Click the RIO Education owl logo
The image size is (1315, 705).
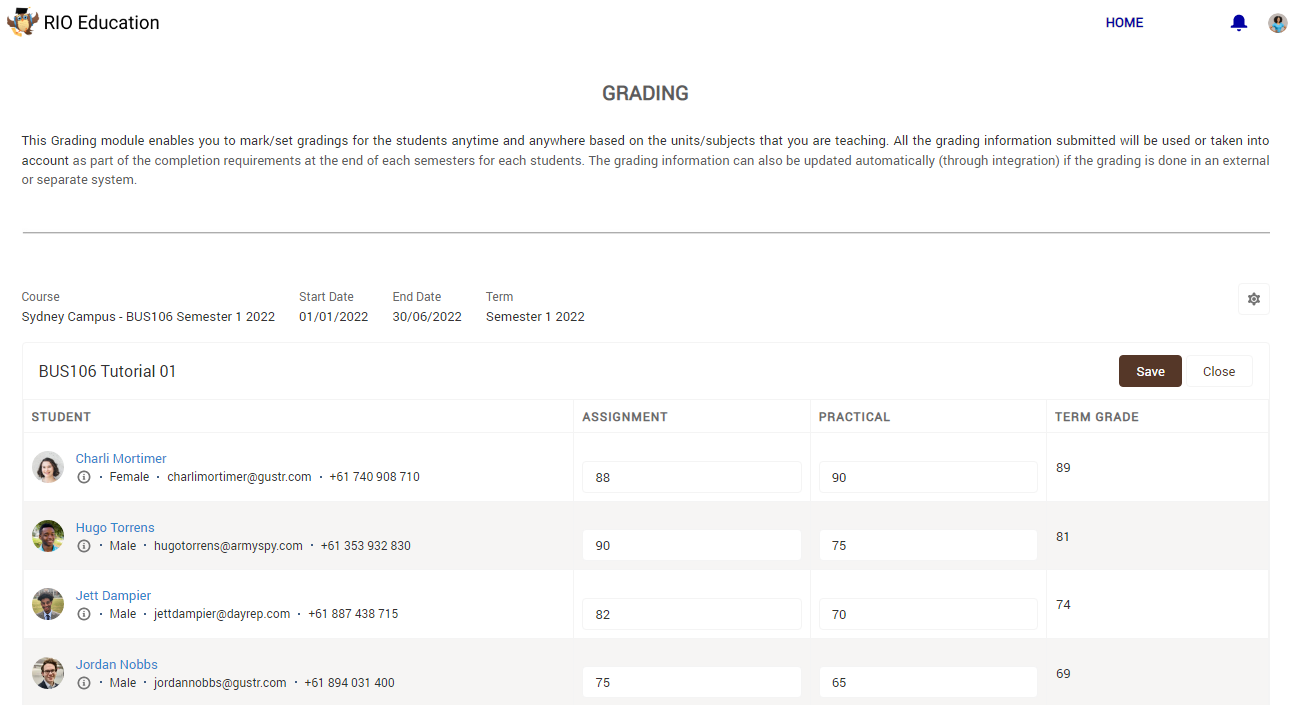click(x=22, y=22)
